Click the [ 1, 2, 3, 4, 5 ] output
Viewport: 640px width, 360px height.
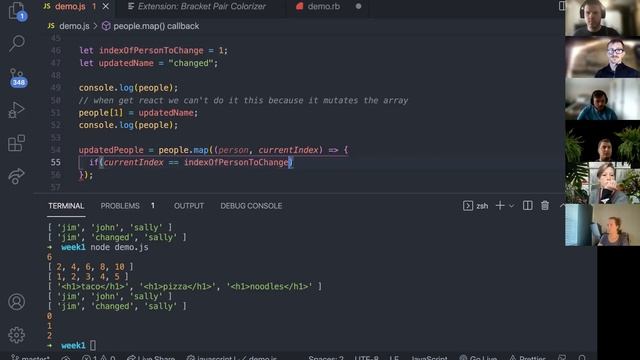[x=88, y=277]
